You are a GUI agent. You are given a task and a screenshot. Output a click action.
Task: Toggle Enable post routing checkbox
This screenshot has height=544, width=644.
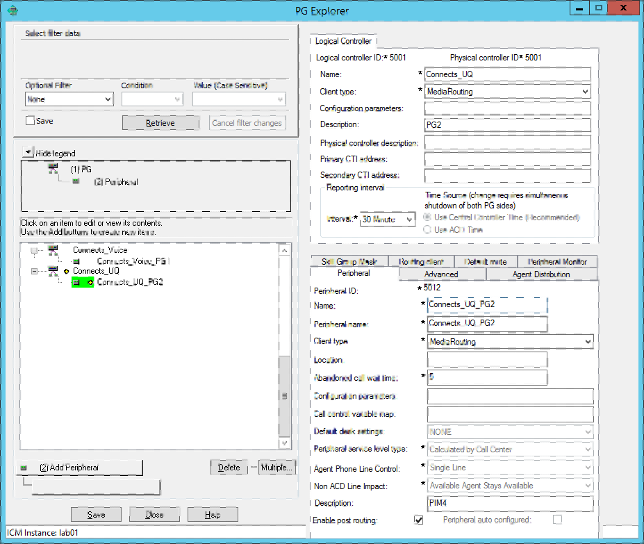(419, 520)
